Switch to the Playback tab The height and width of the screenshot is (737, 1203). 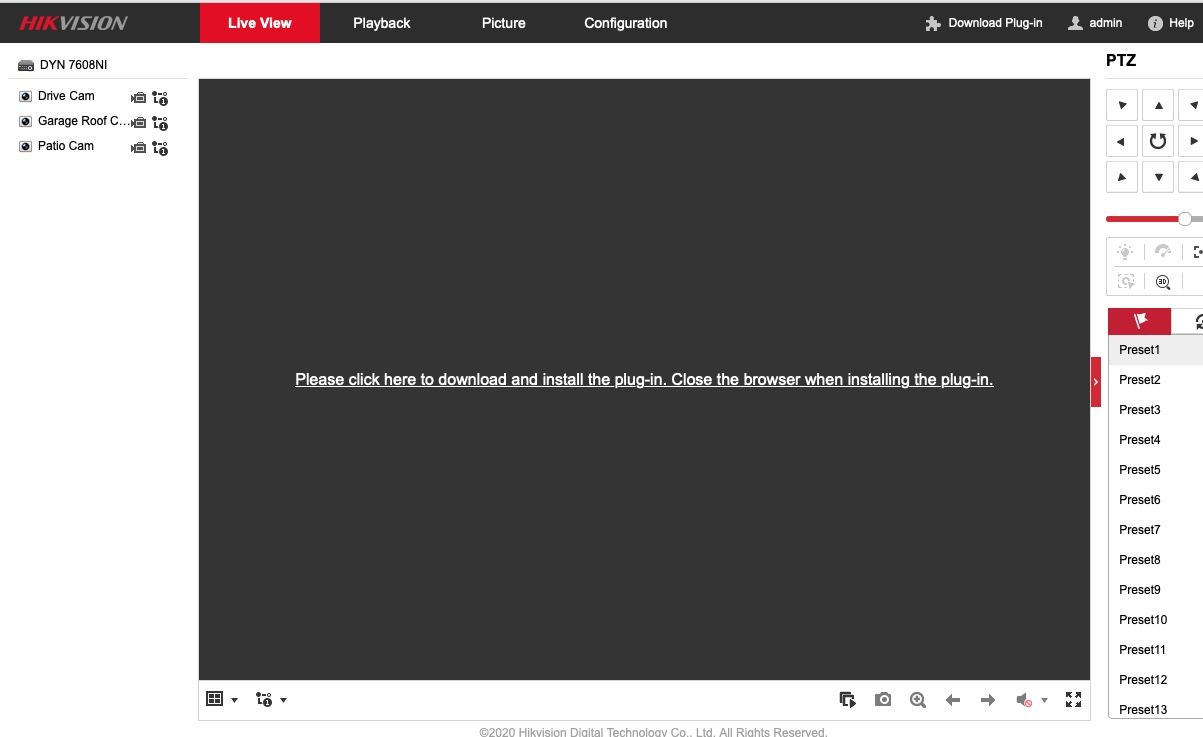[381, 23]
